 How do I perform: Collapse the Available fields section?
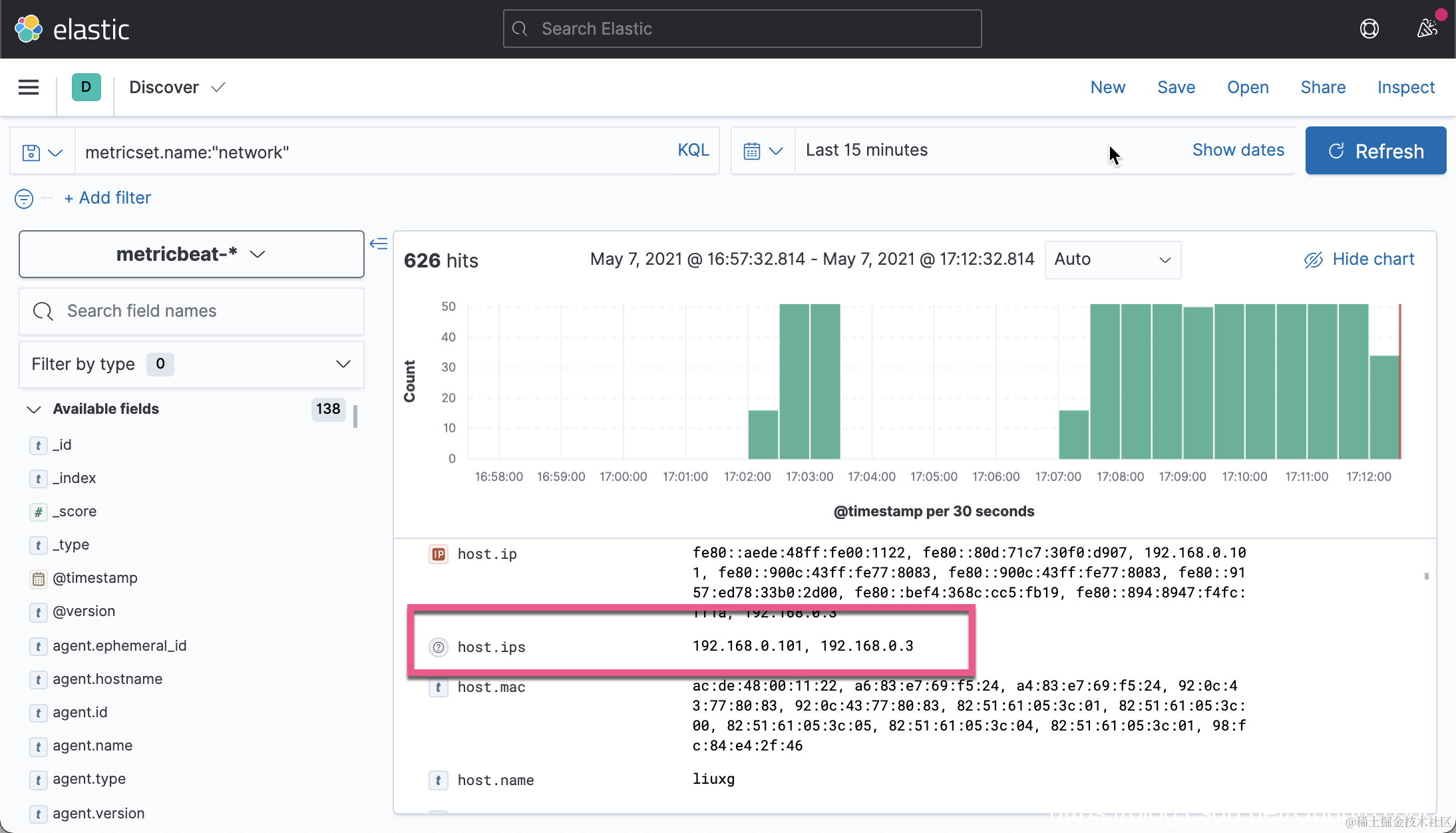(34, 409)
